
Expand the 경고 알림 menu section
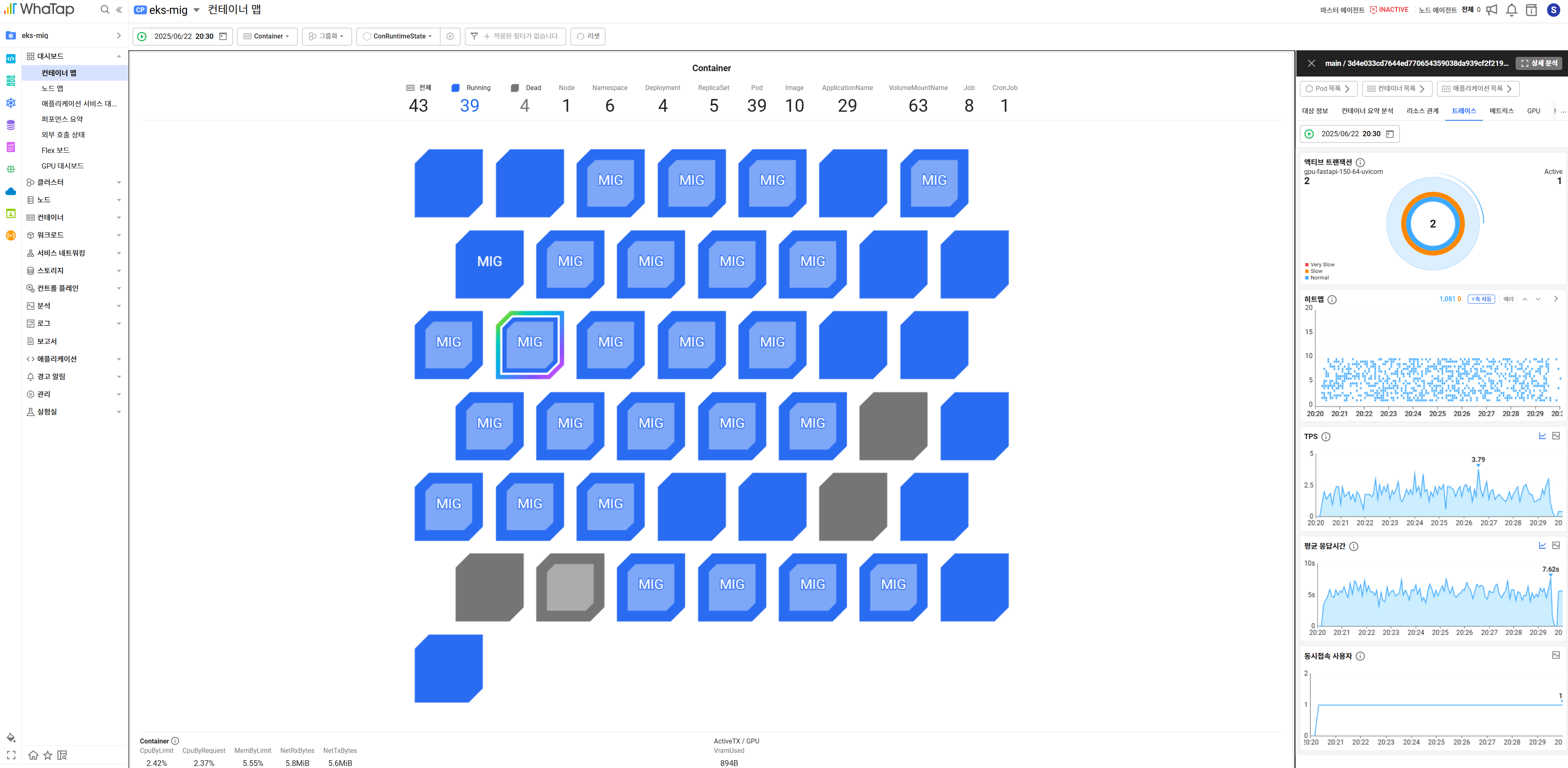click(x=74, y=376)
